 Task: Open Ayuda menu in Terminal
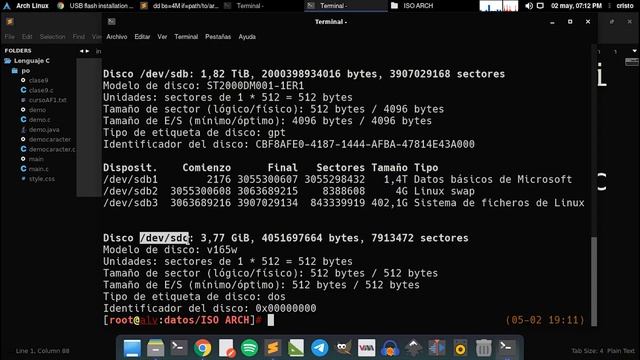pos(247,37)
